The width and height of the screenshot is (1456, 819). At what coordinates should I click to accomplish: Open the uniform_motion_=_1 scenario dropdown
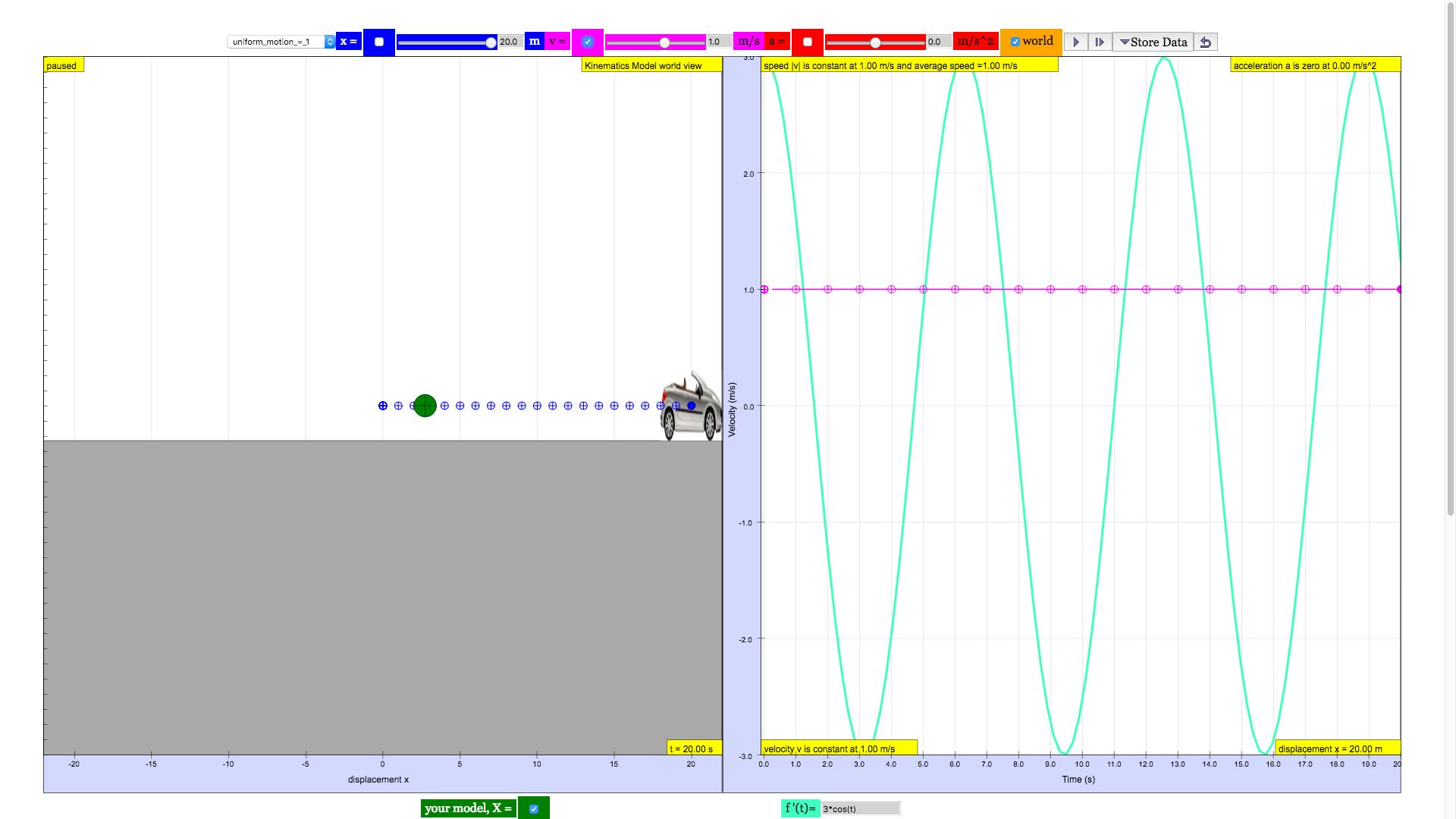281,42
